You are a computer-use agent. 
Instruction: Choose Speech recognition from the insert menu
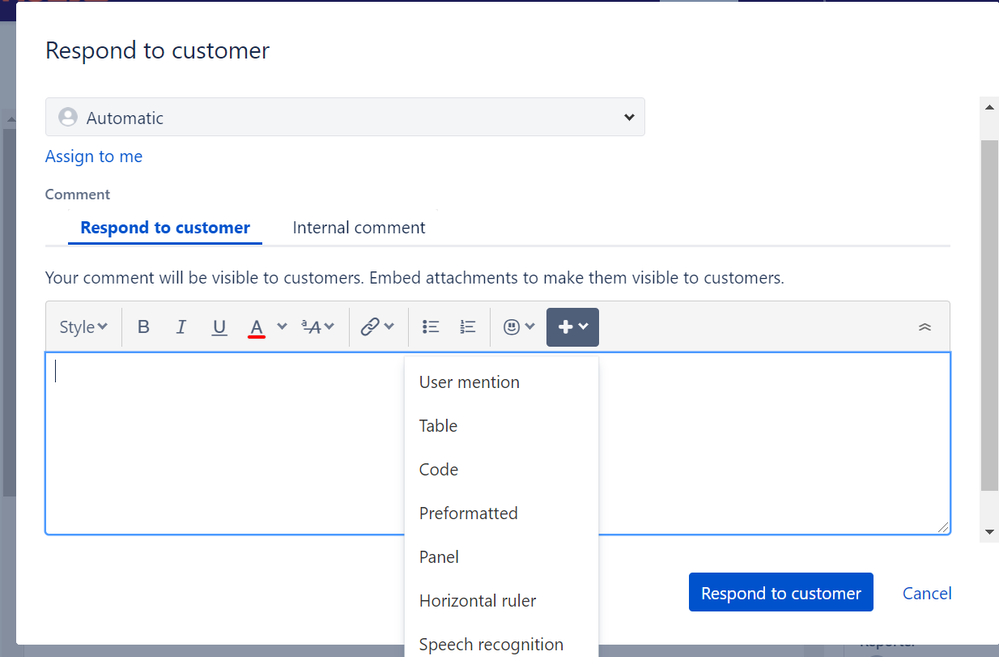[501, 642]
